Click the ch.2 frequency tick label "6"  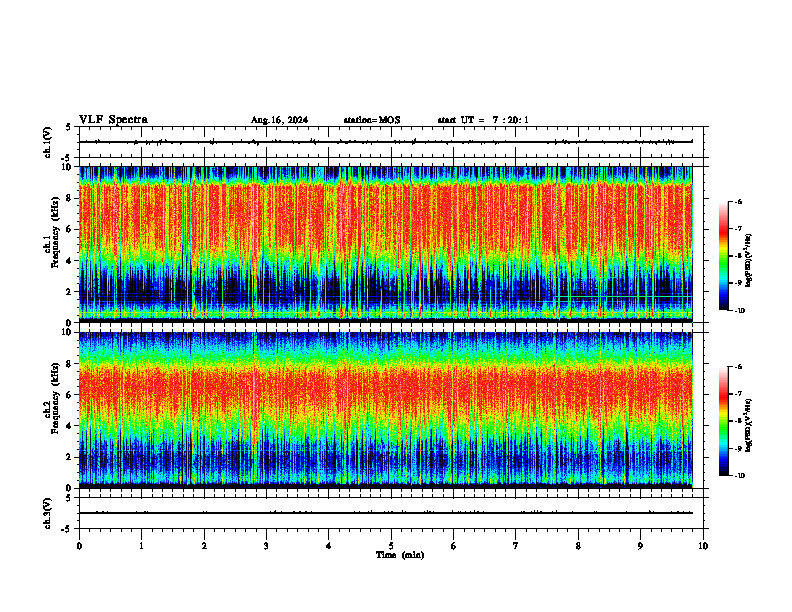click(x=70, y=395)
